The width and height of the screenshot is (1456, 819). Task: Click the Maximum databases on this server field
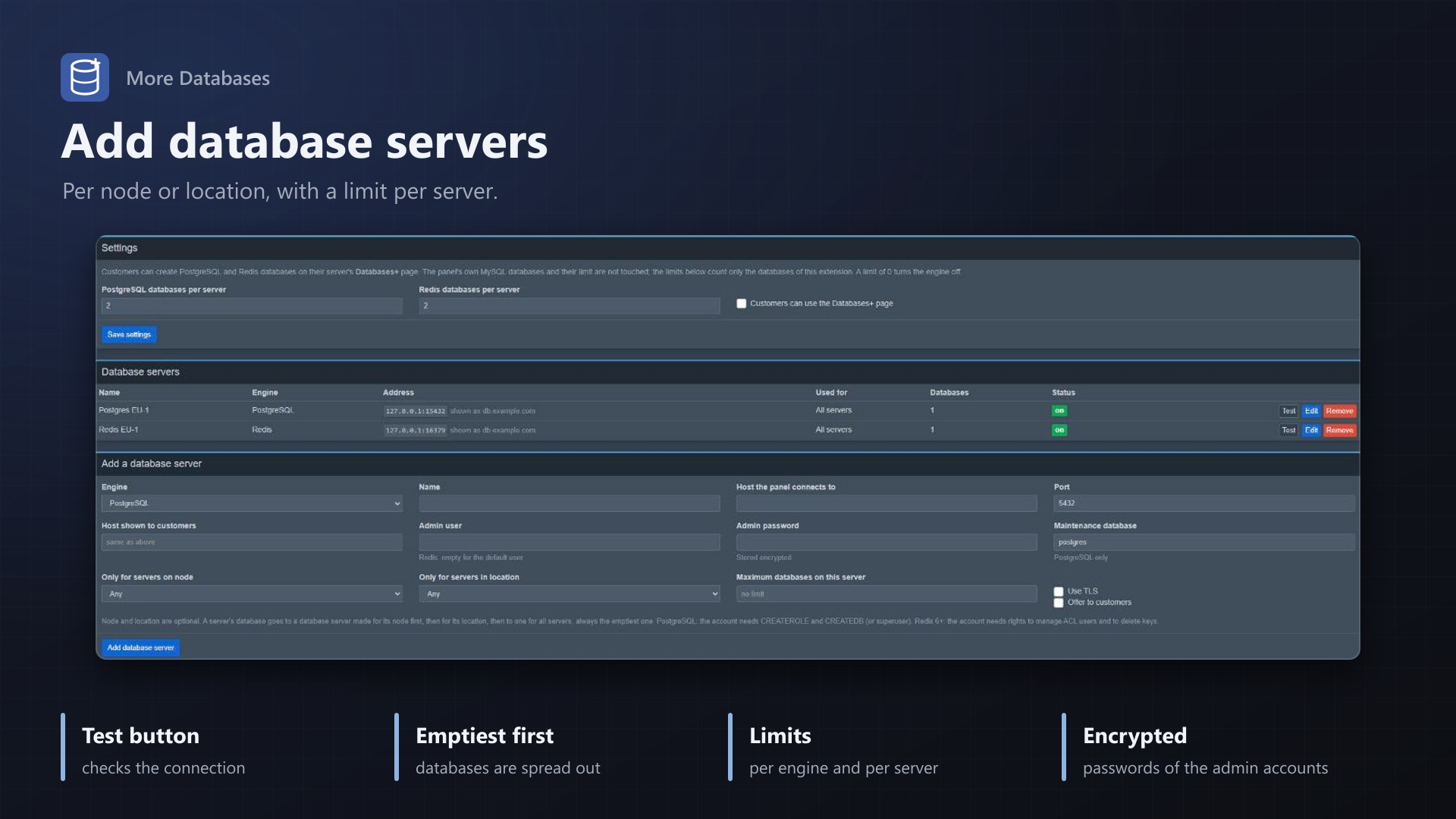coord(886,594)
